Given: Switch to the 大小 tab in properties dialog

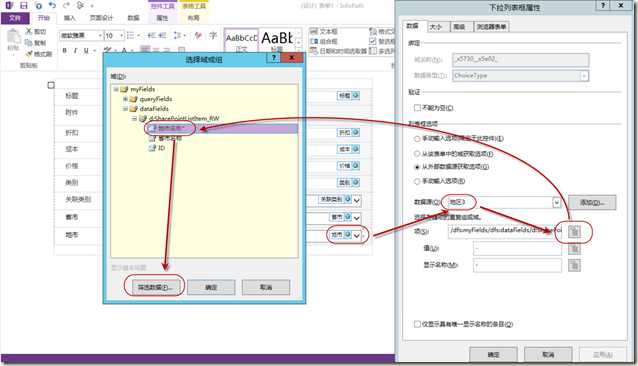Looking at the screenshot, I should point(436,27).
